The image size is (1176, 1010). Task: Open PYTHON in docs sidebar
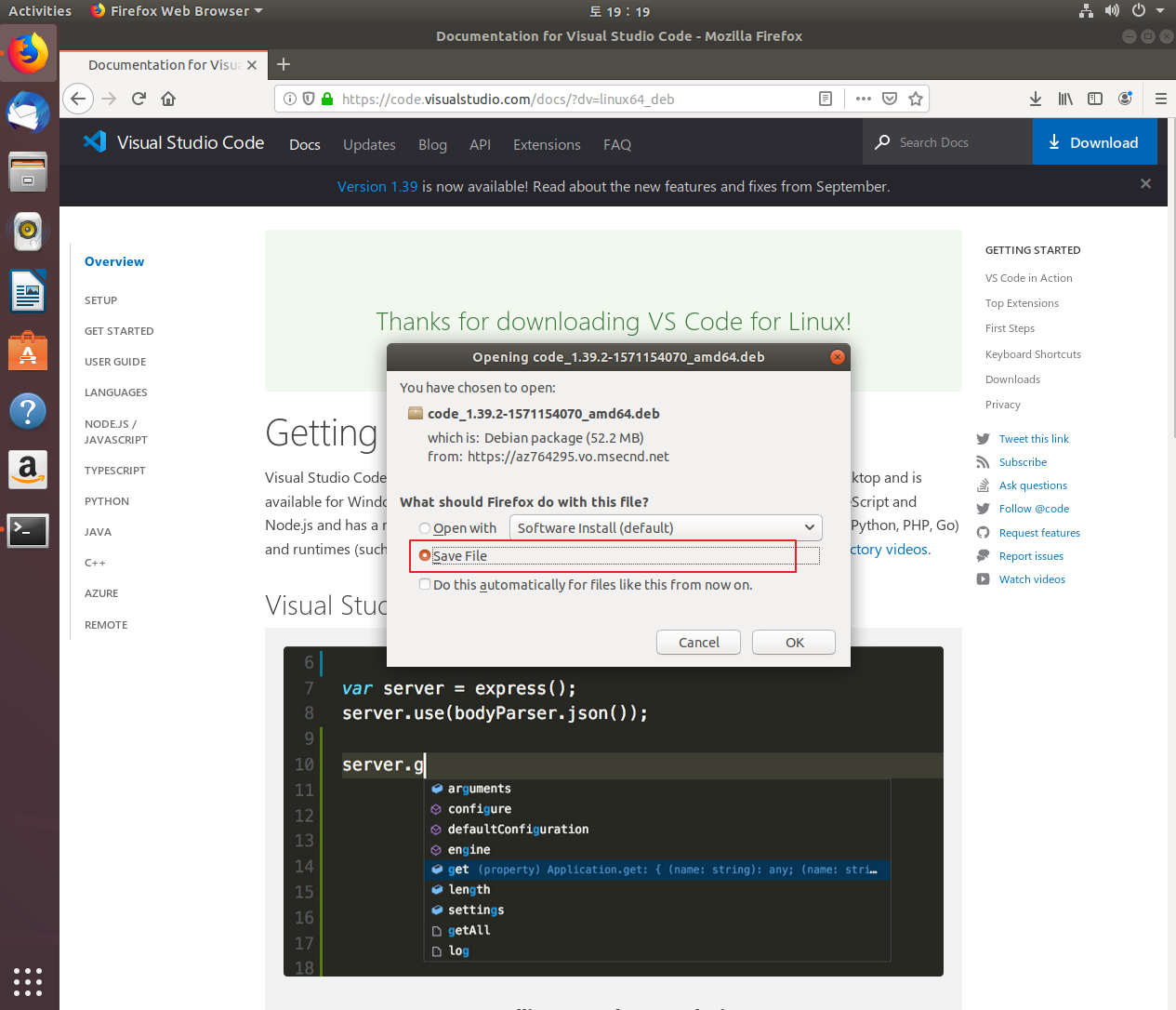(x=107, y=501)
